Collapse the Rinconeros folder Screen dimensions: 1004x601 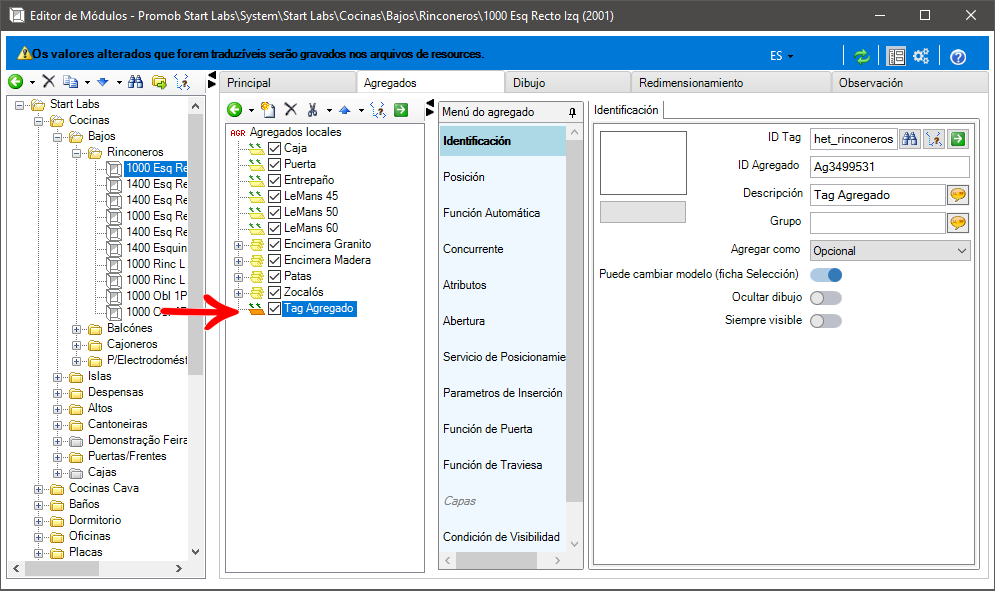(77, 153)
